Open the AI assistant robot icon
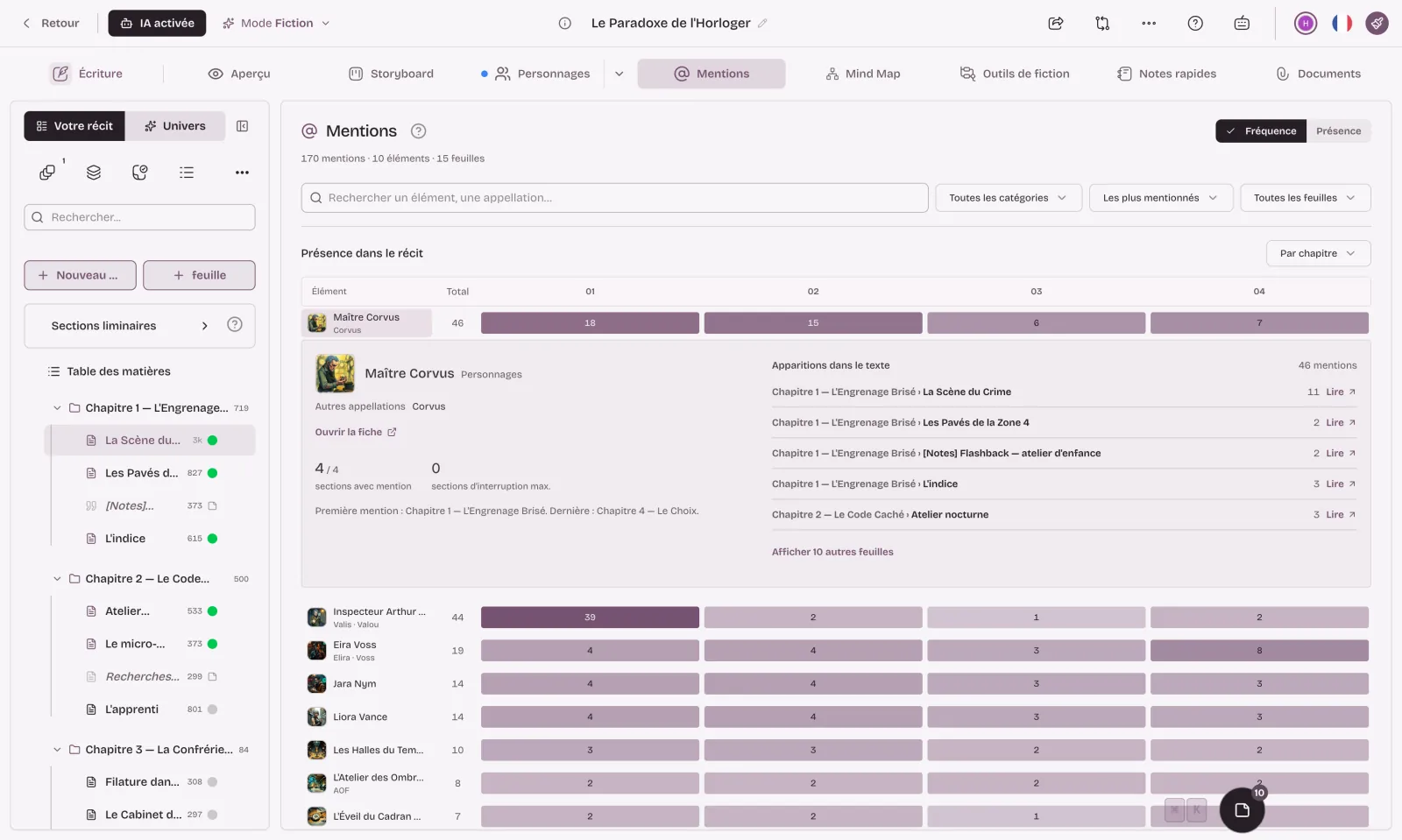The width and height of the screenshot is (1402, 840). (x=1242, y=24)
